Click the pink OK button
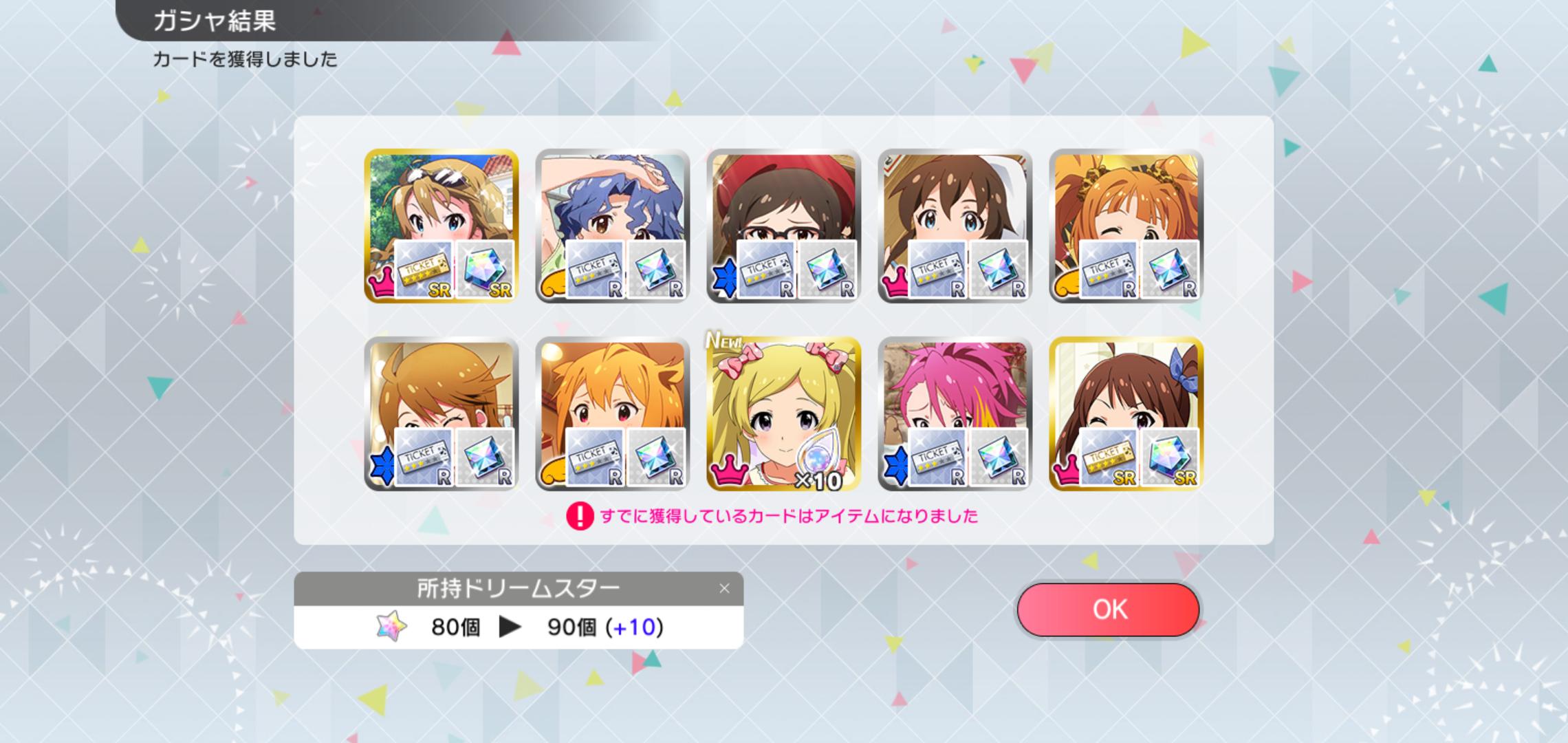Viewport: 1568px width, 743px height. point(1108,610)
